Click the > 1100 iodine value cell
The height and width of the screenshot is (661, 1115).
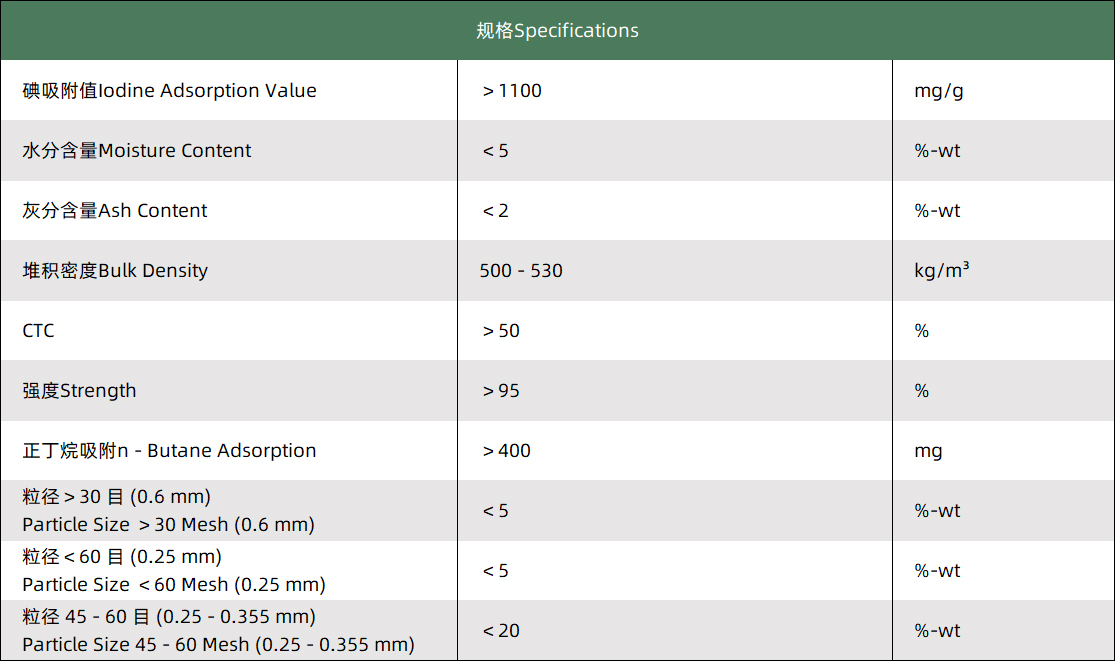pos(512,91)
